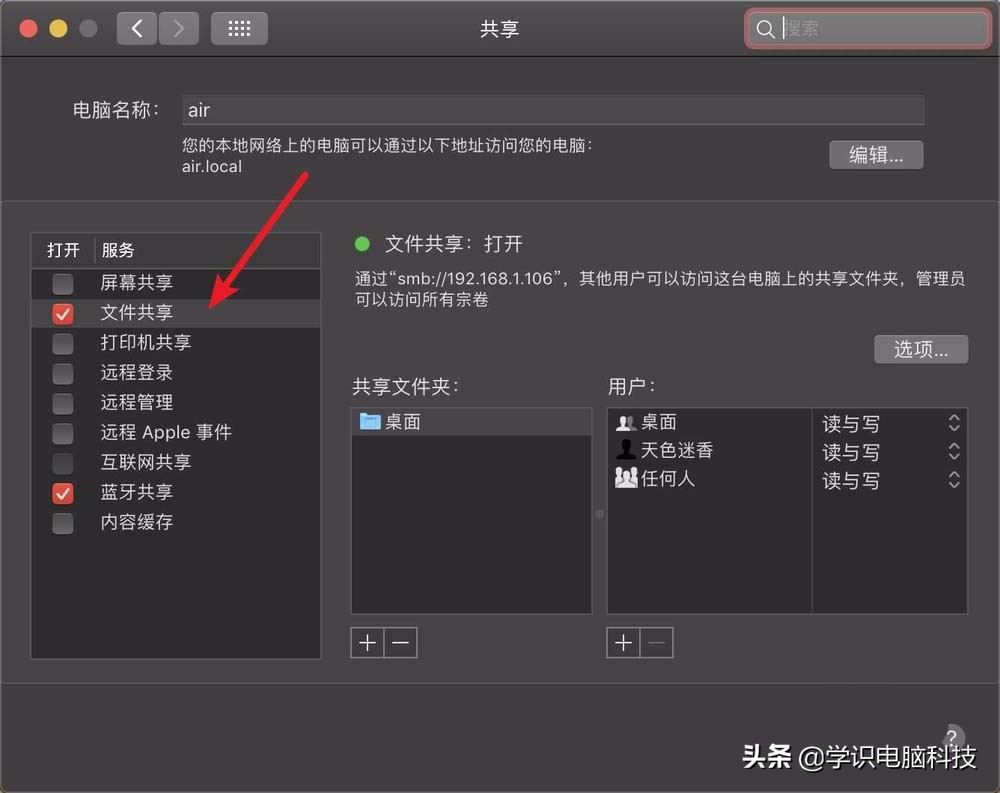Go forward with the right chevron button
The height and width of the screenshot is (793, 1000).
pyautogui.click(x=179, y=29)
